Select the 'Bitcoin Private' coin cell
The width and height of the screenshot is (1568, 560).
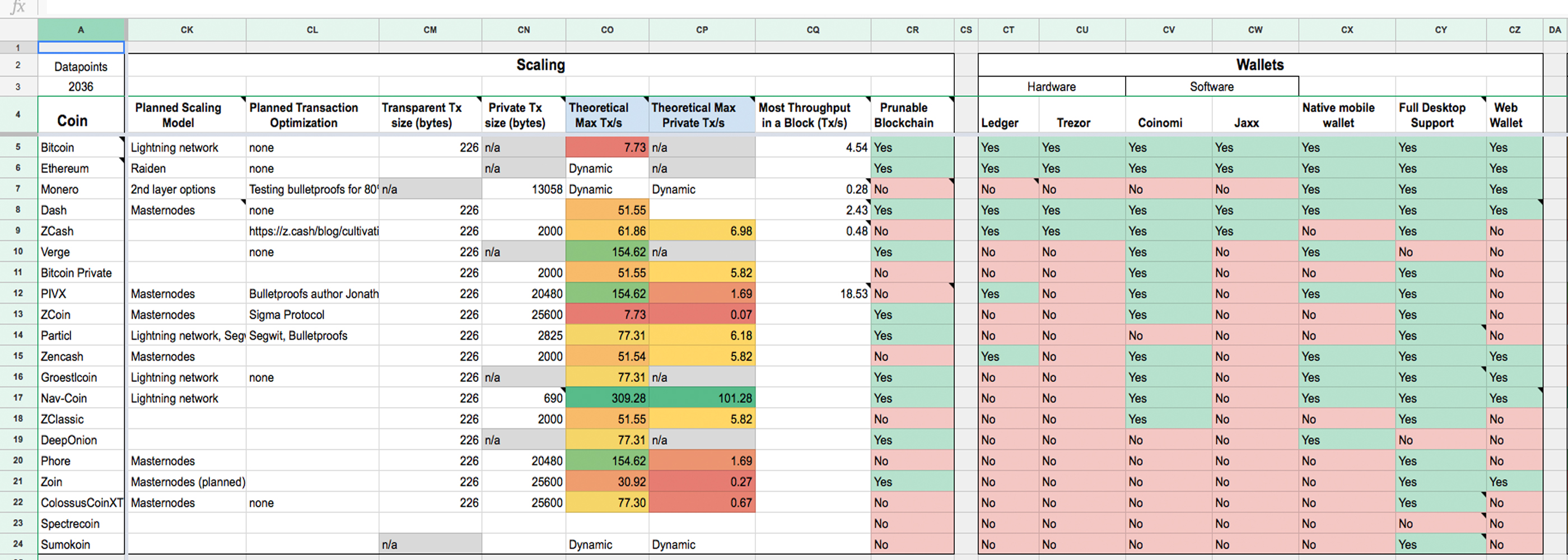81,273
